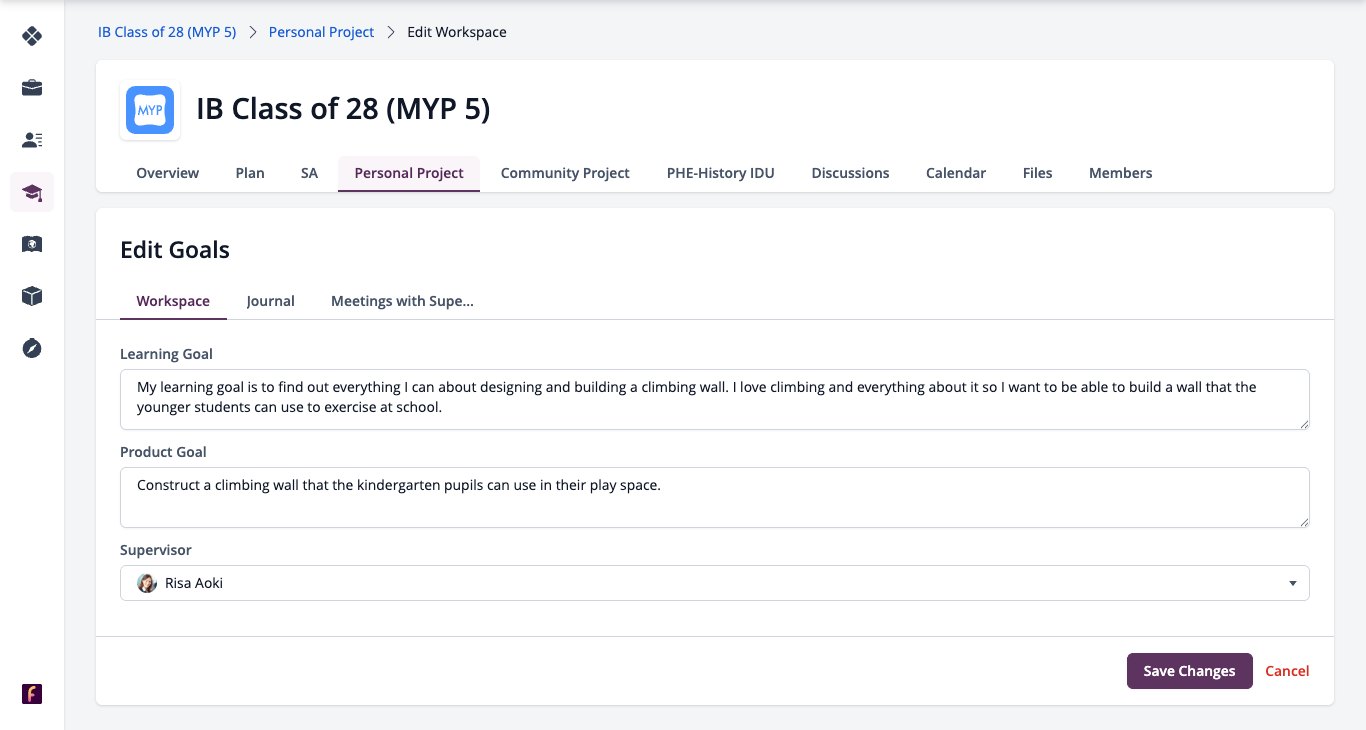Click the Supervisor field label
1366x730 pixels.
156,550
